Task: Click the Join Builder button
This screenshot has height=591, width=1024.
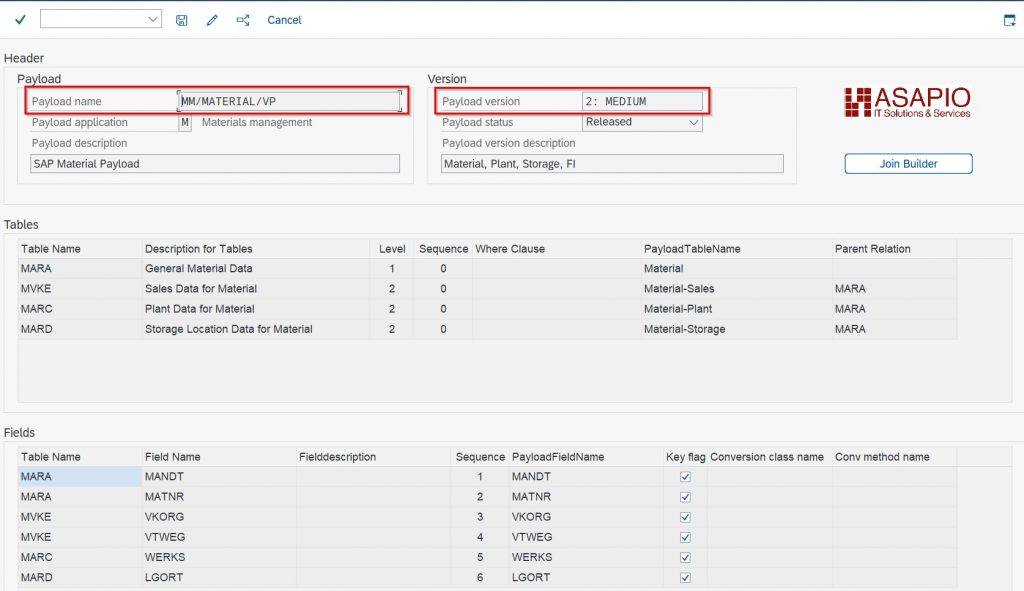Action: [908, 164]
